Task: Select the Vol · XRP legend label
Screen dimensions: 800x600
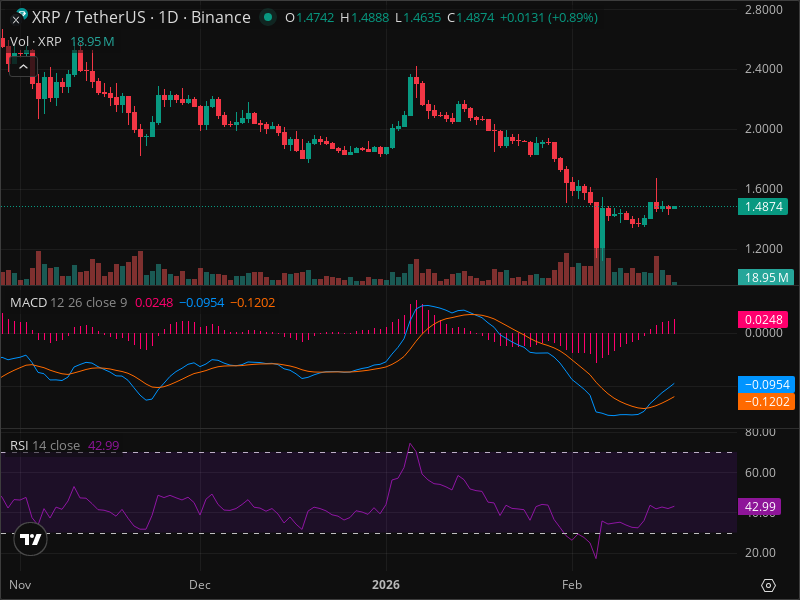Action: [36, 42]
